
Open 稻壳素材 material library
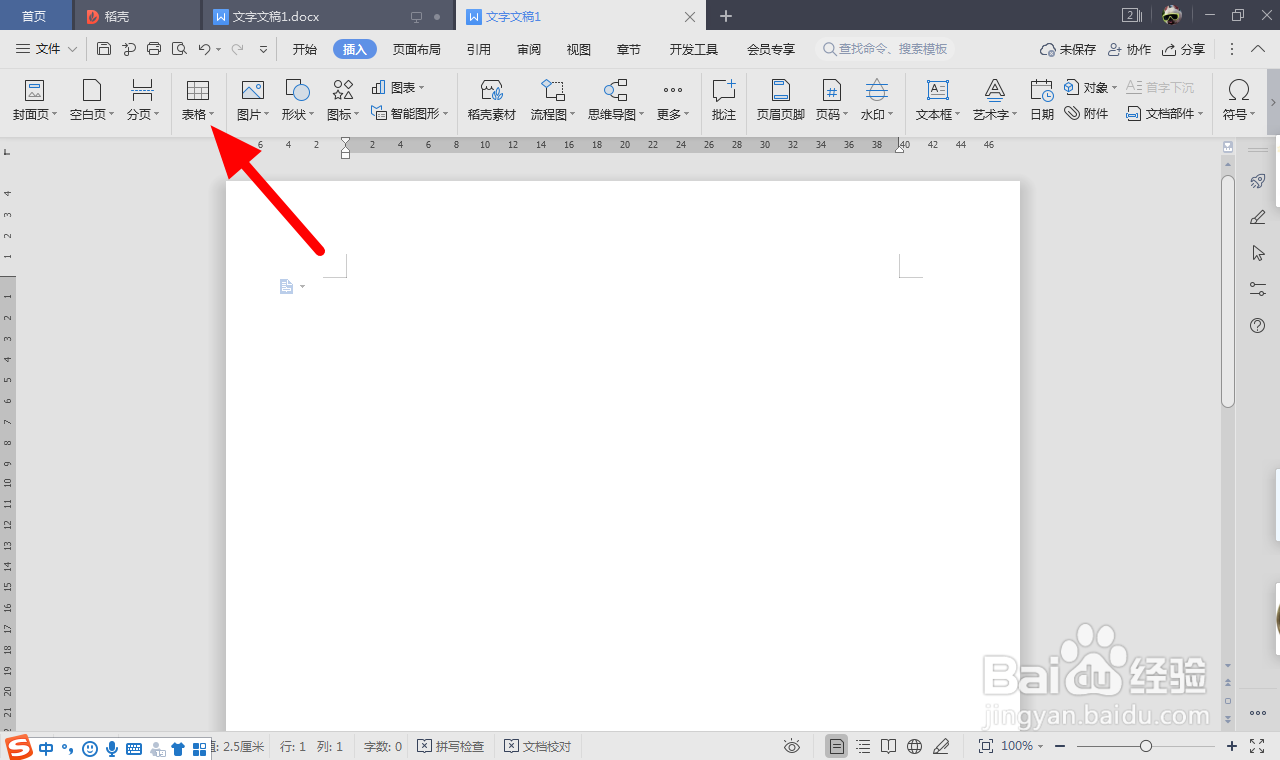click(492, 101)
